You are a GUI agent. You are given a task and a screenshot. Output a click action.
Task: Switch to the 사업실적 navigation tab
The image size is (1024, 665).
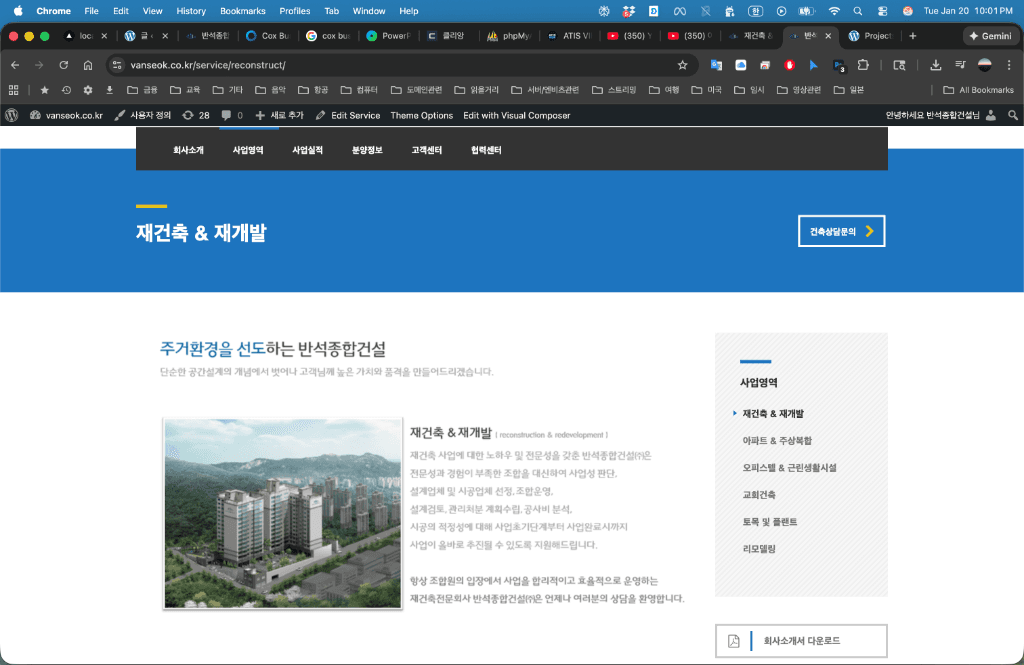pyautogui.click(x=306, y=148)
